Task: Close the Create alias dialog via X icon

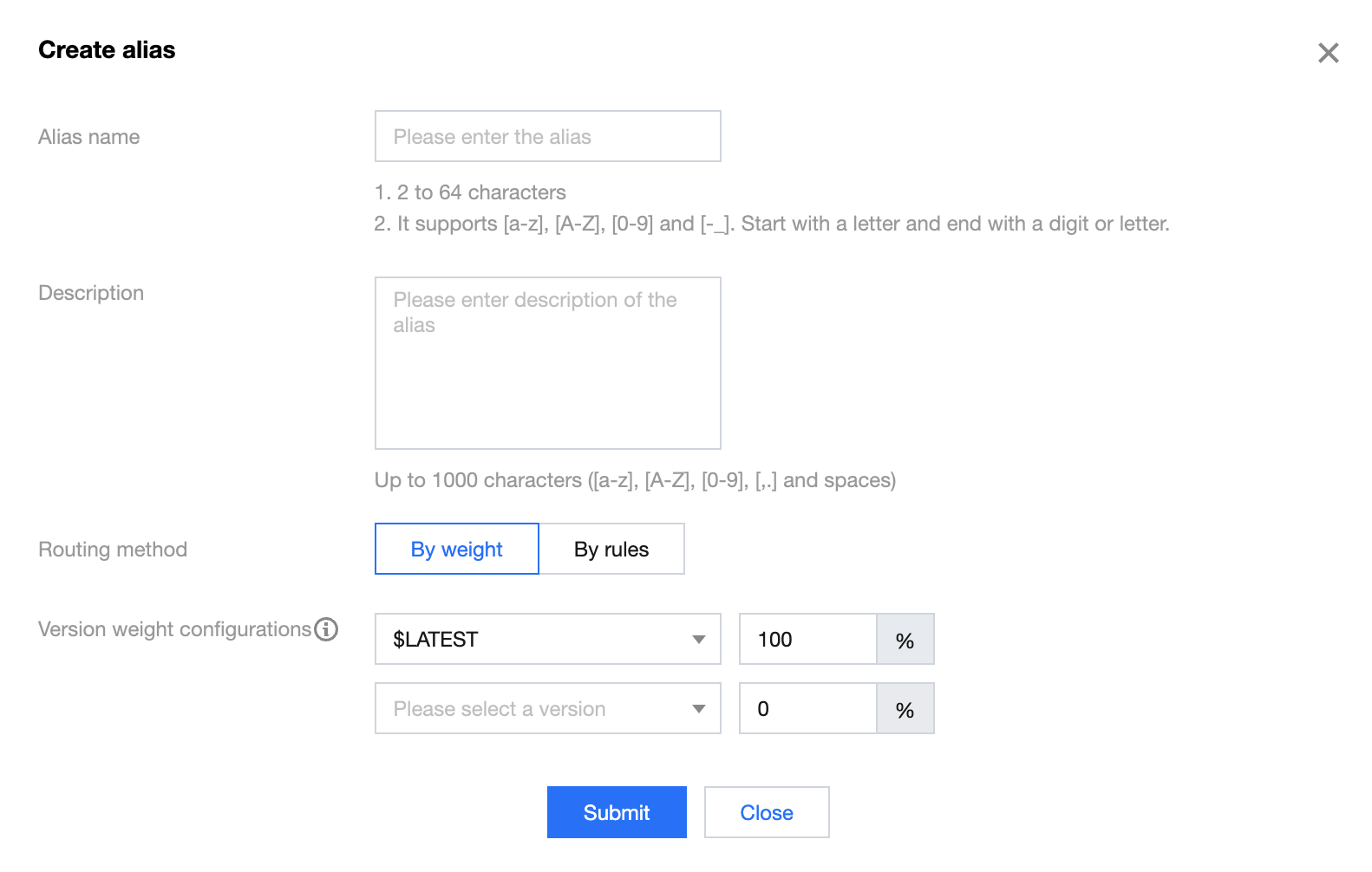Action: coord(1328,53)
